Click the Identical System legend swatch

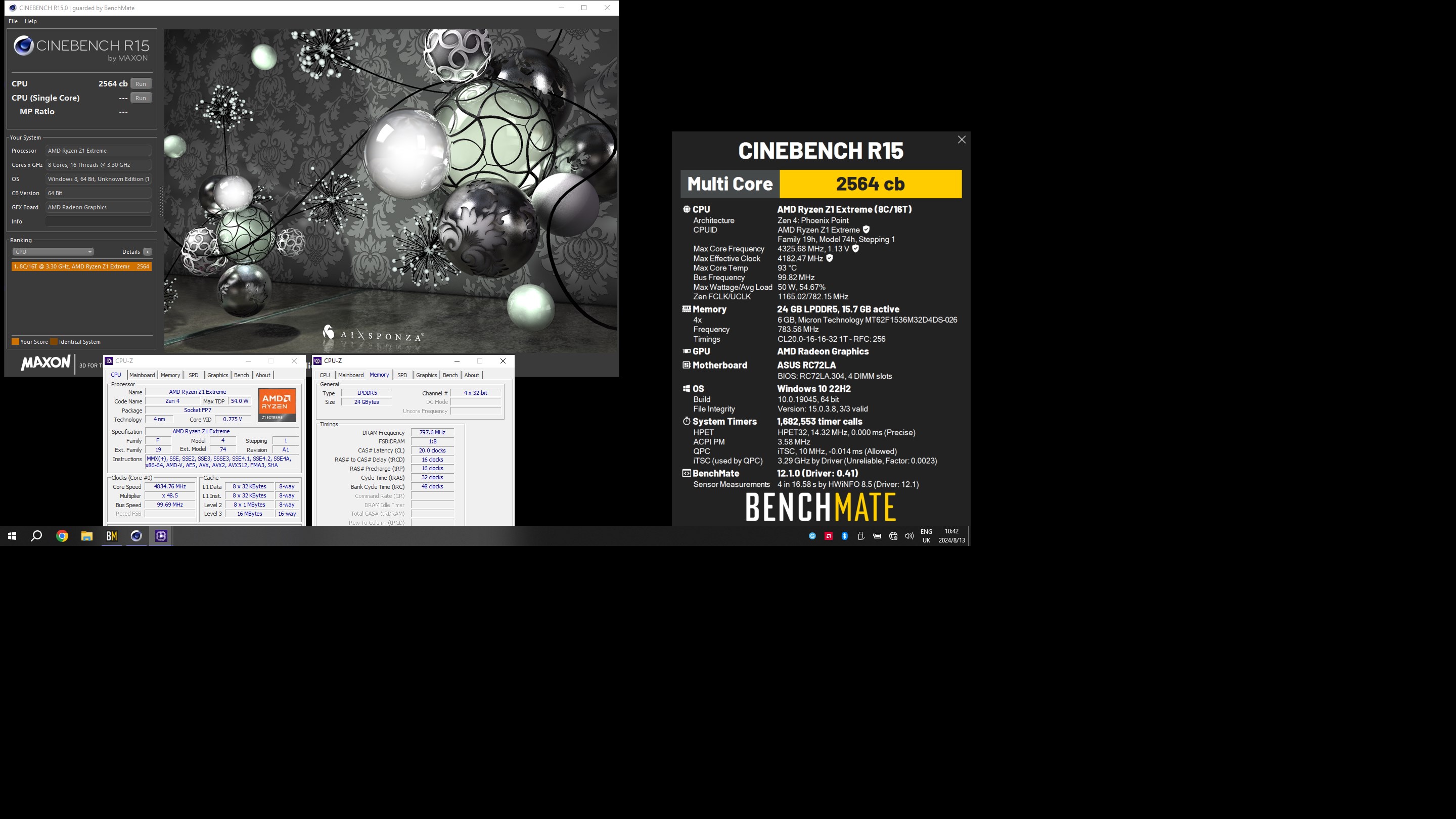(54, 341)
